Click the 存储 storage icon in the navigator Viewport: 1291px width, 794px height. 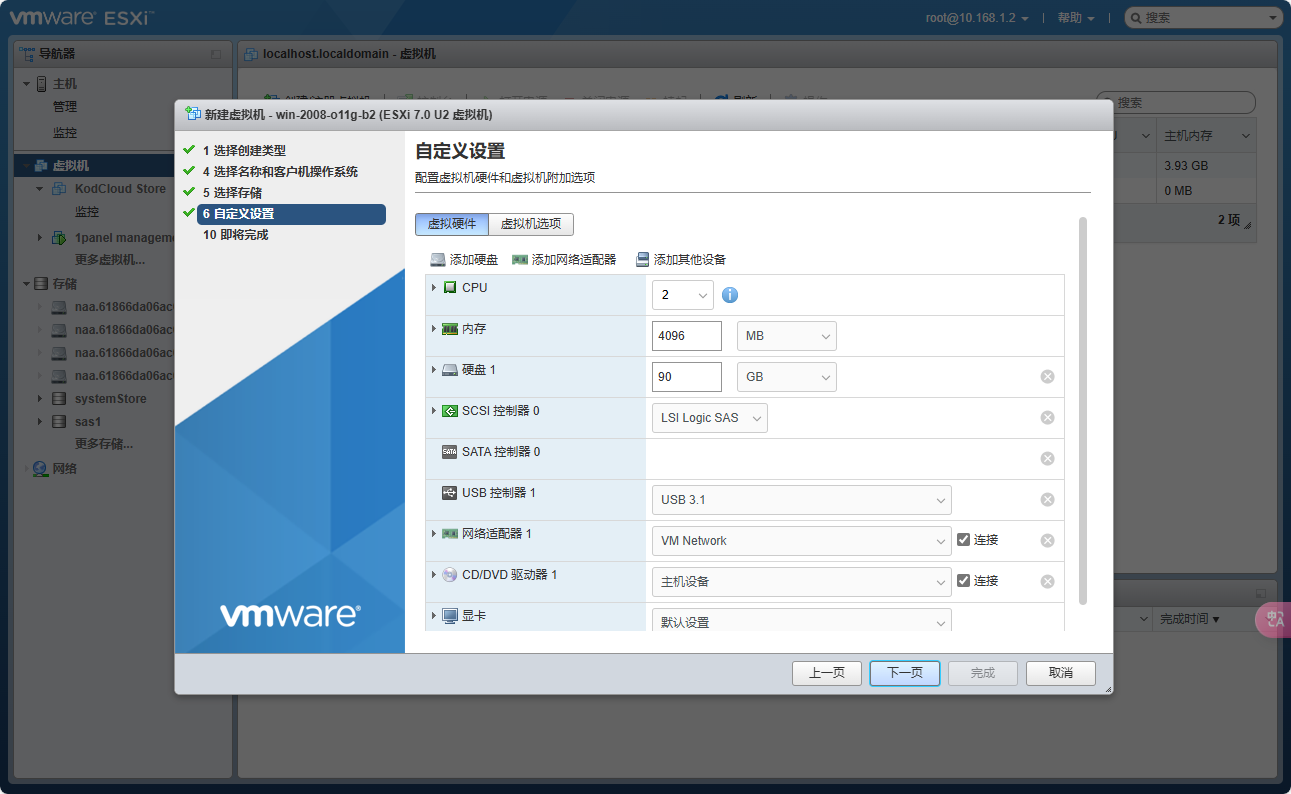tap(41, 284)
